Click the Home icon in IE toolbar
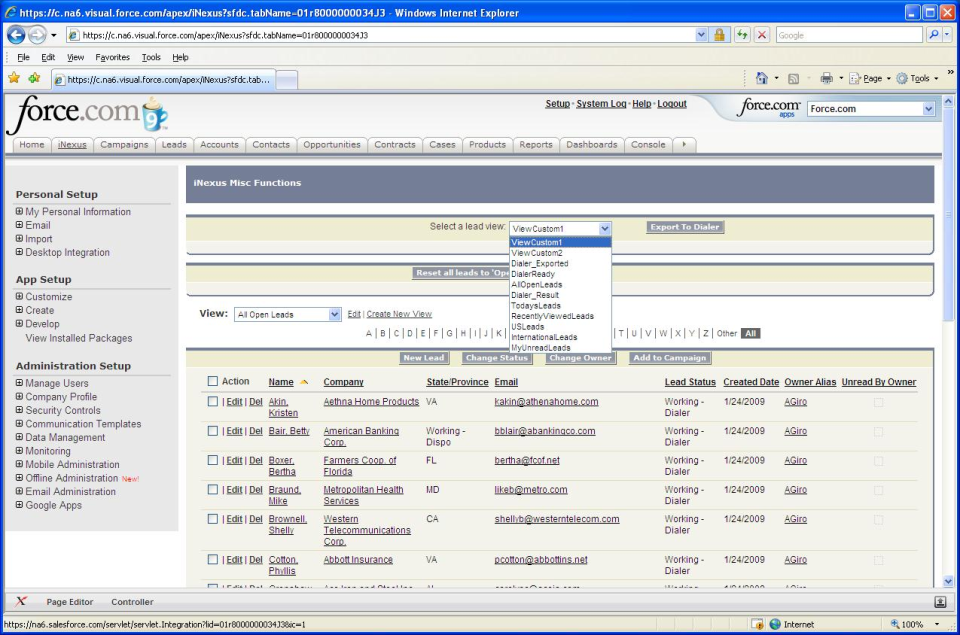The height and width of the screenshot is (635, 960). tap(762, 78)
